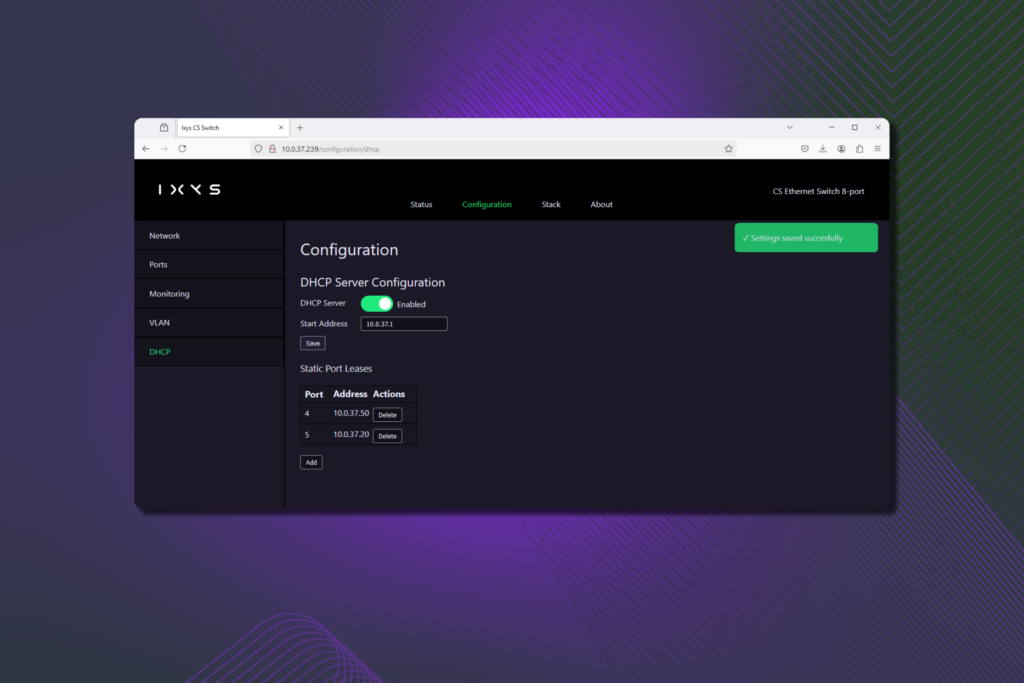
Task: Click Add to create static lease
Action: [x=311, y=462]
